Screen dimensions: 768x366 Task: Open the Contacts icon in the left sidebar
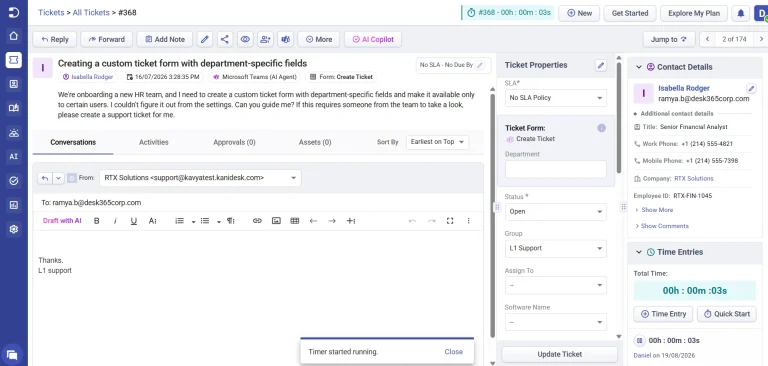point(14,84)
